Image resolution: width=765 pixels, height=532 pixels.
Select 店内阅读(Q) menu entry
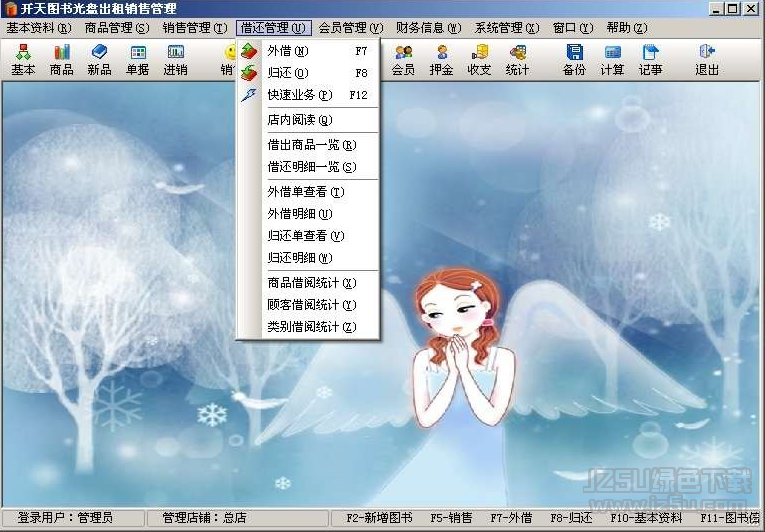click(x=308, y=120)
